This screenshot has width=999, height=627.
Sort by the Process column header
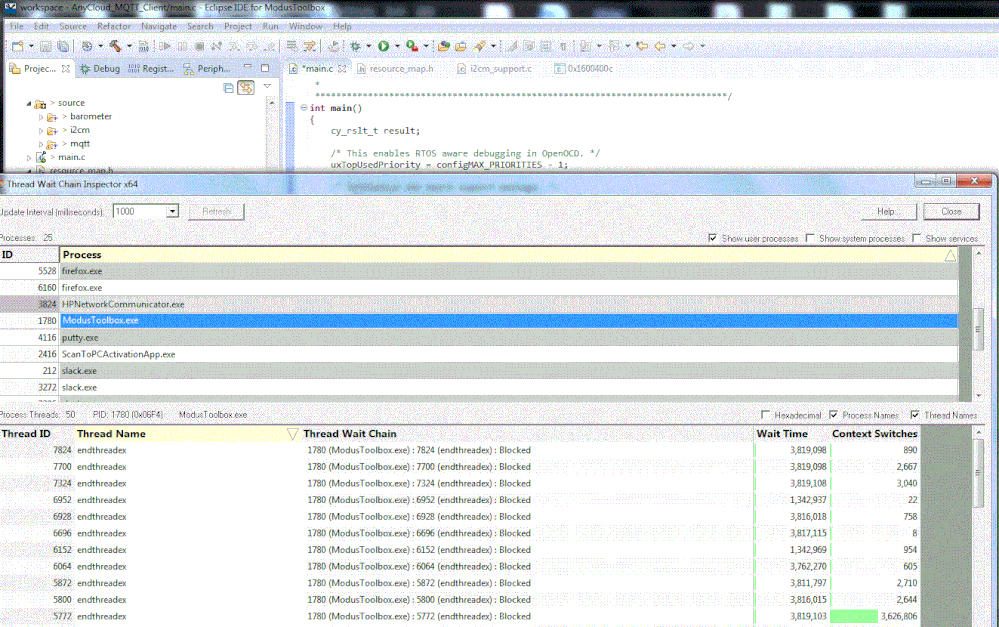pos(508,254)
